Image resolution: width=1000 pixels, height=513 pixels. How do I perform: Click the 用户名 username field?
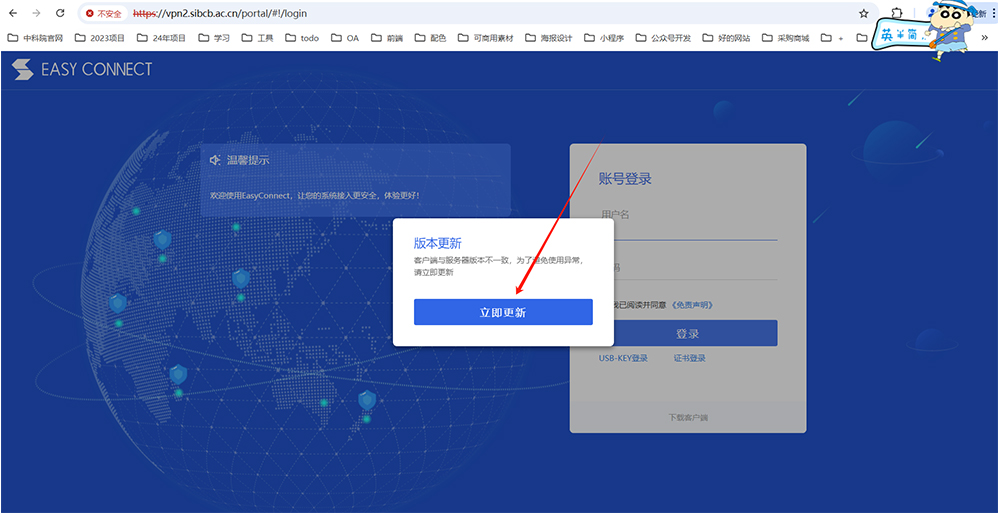click(x=688, y=215)
